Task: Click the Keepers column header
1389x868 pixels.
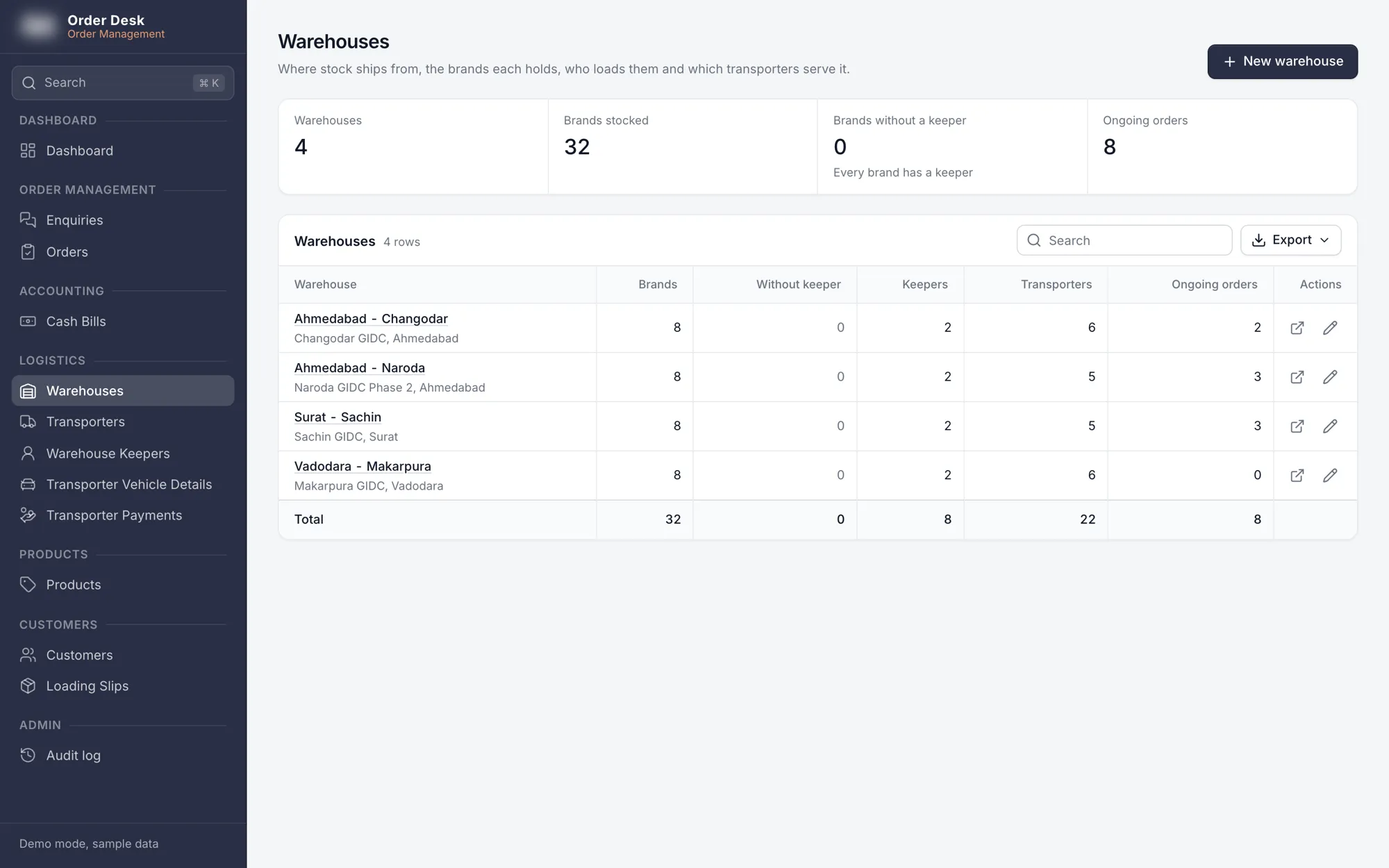Action: pyautogui.click(x=924, y=285)
